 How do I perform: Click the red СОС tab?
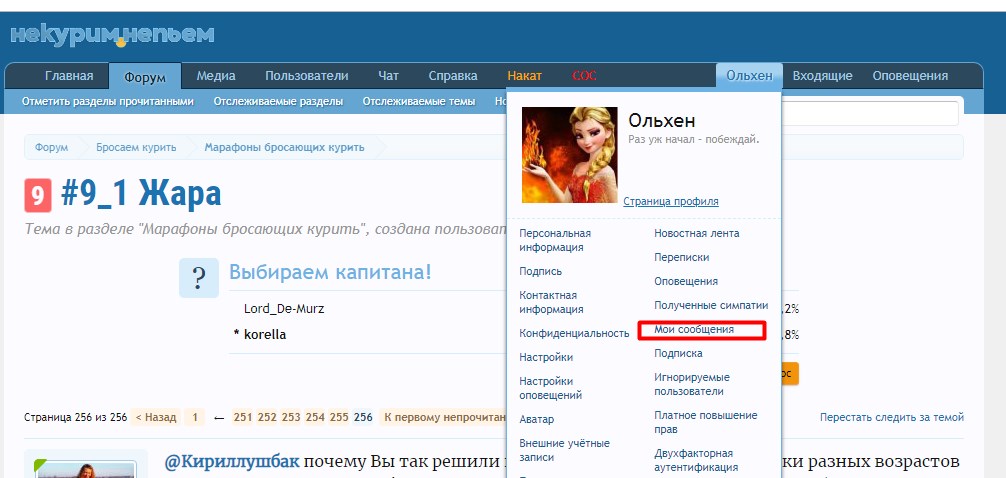click(x=584, y=76)
